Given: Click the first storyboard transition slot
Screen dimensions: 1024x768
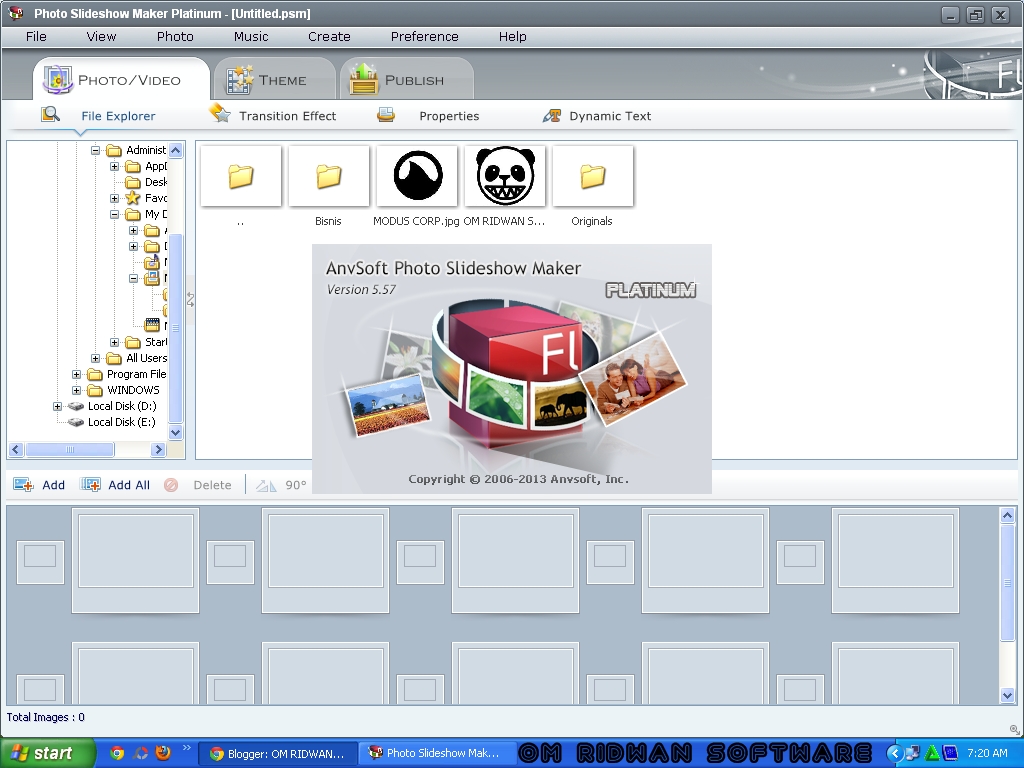Looking at the screenshot, I should (40, 562).
